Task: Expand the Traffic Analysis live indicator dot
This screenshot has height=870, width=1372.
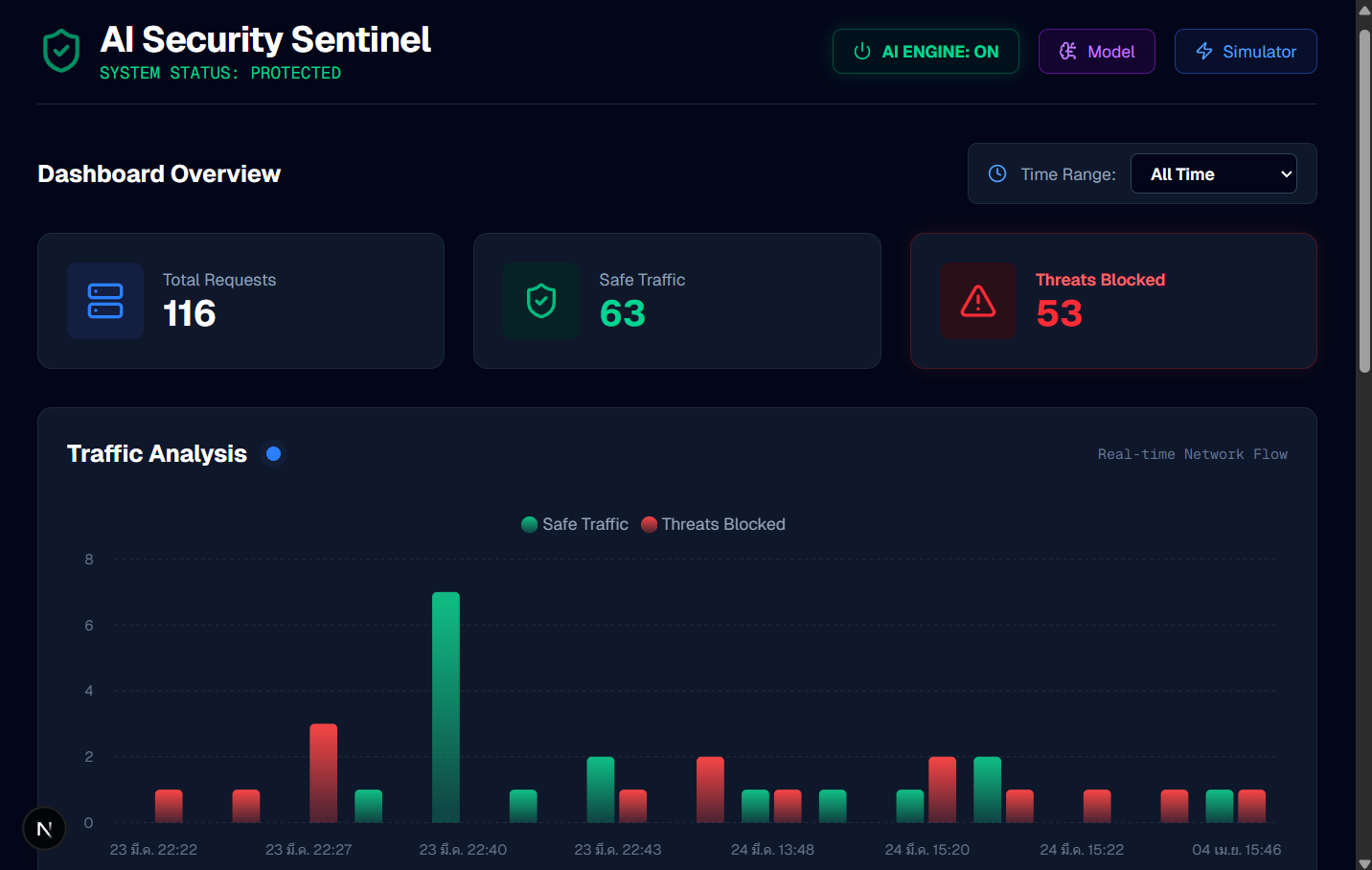Action: (274, 453)
